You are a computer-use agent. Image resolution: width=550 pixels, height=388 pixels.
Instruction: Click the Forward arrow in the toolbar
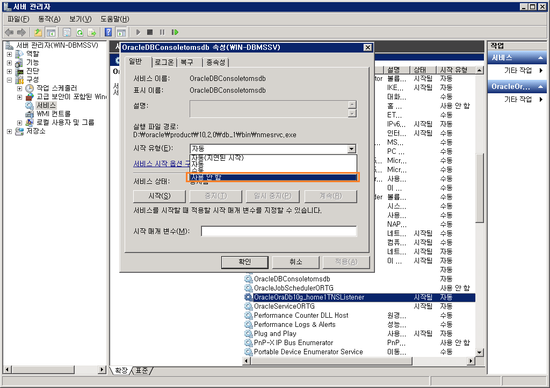22,33
